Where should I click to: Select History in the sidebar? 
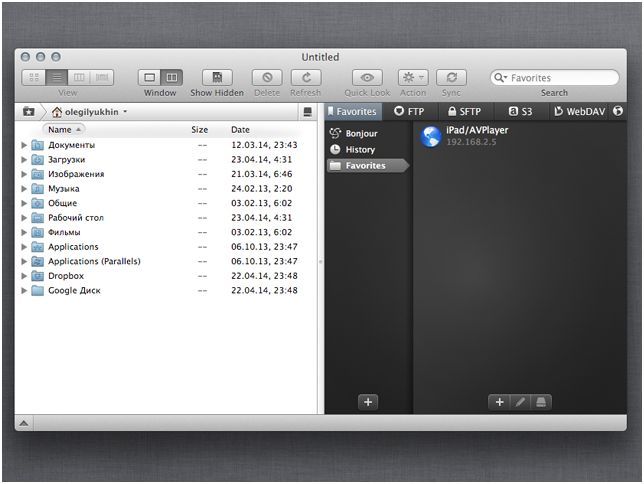[x=360, y=149]
